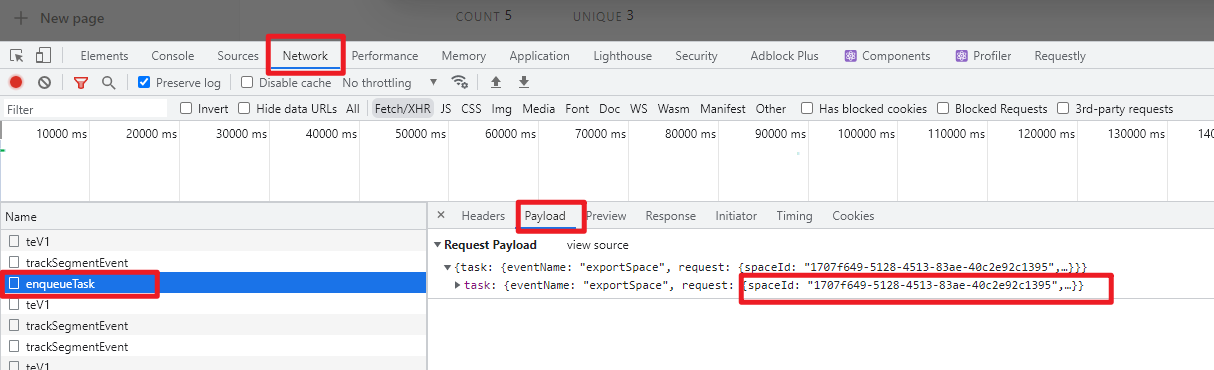Filter requests by WS
Viewport: 1214px width, 370px height.
638,109
